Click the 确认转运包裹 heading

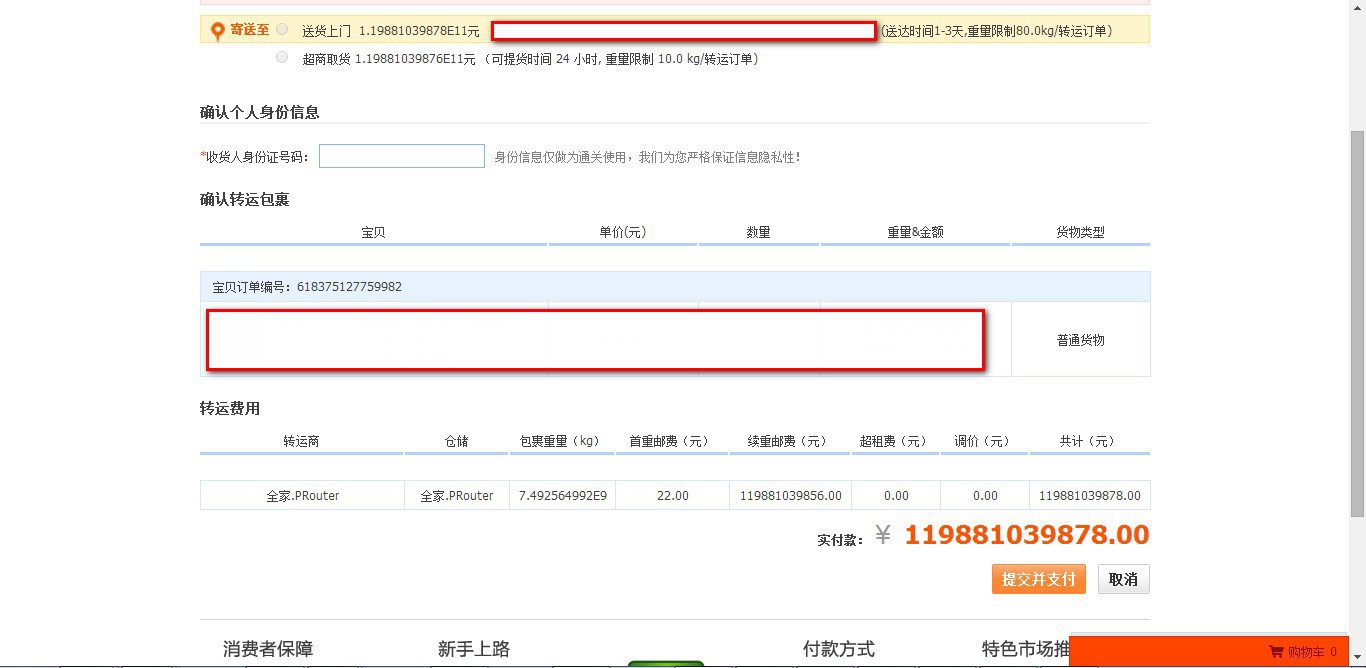tap(245, 199)
